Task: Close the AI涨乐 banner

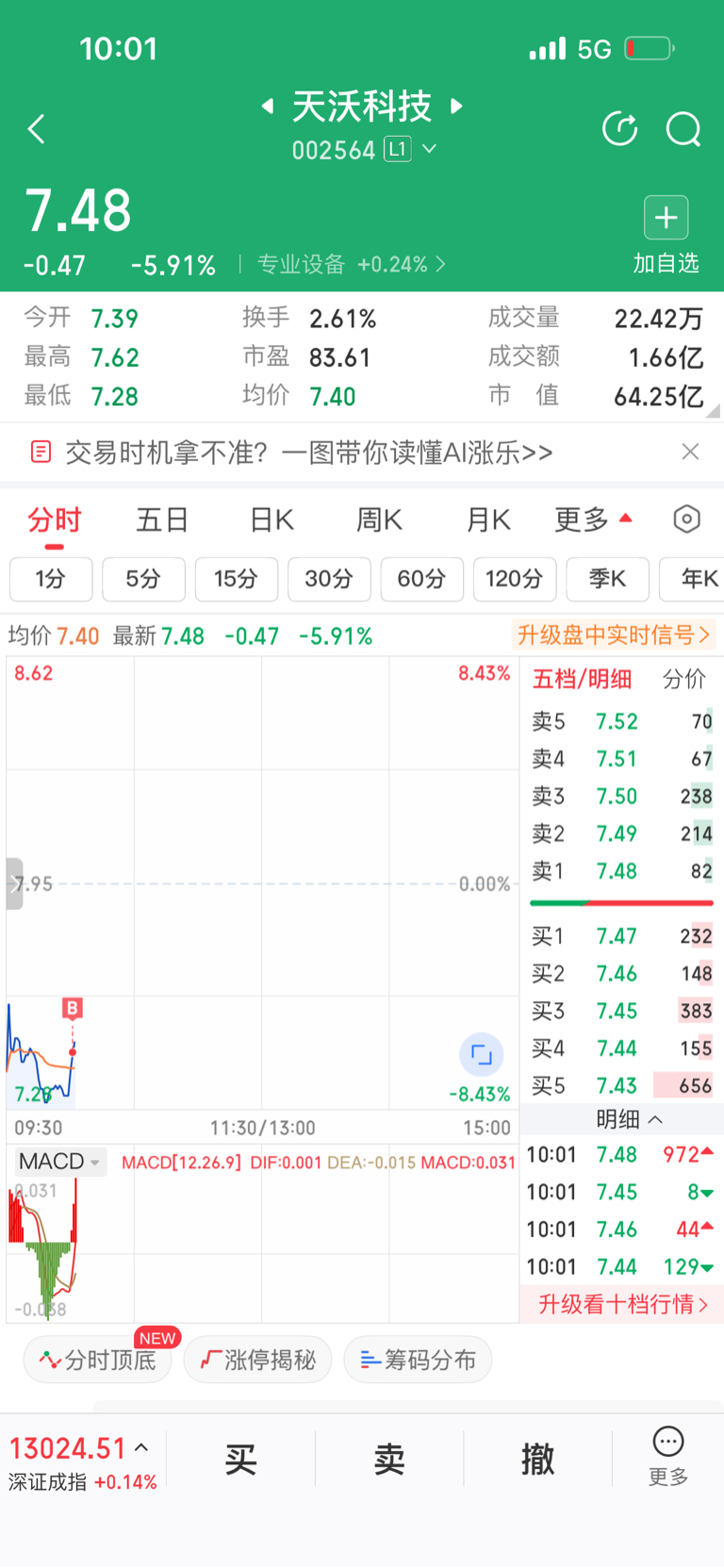Action: 690,452
